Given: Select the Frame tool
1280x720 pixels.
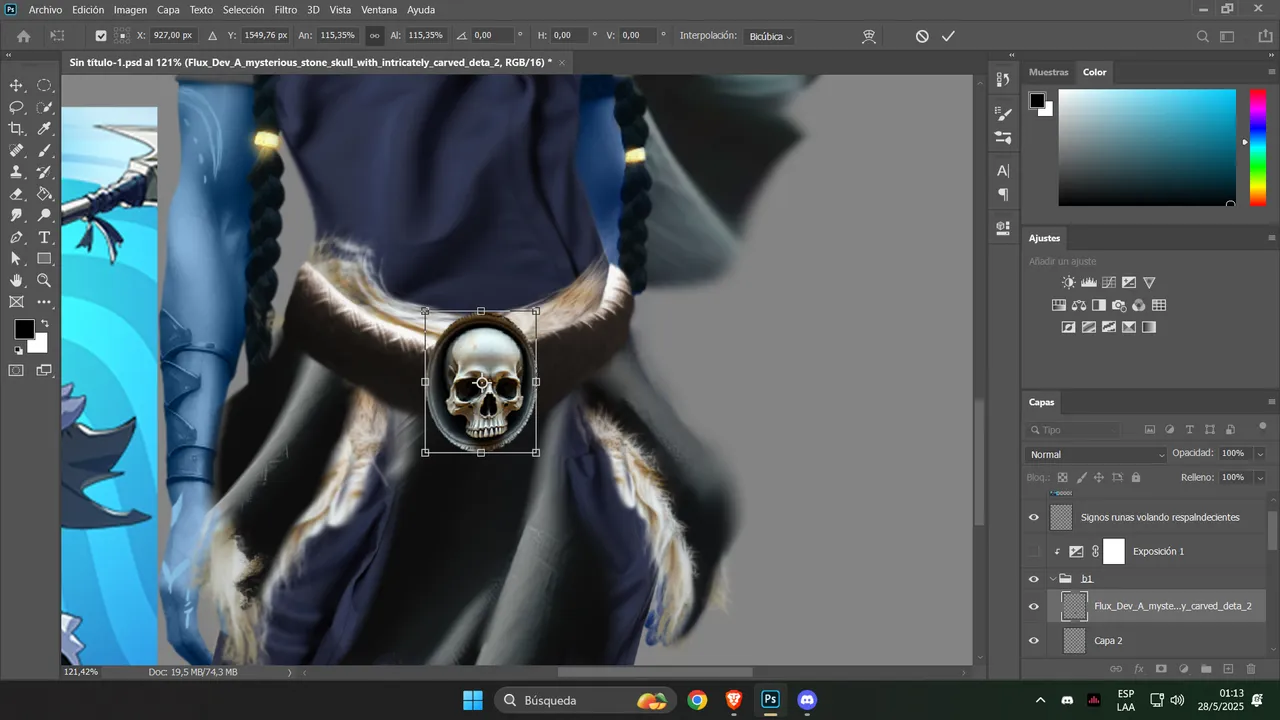Looking at the screenshot, I should [x=16, y=302].
